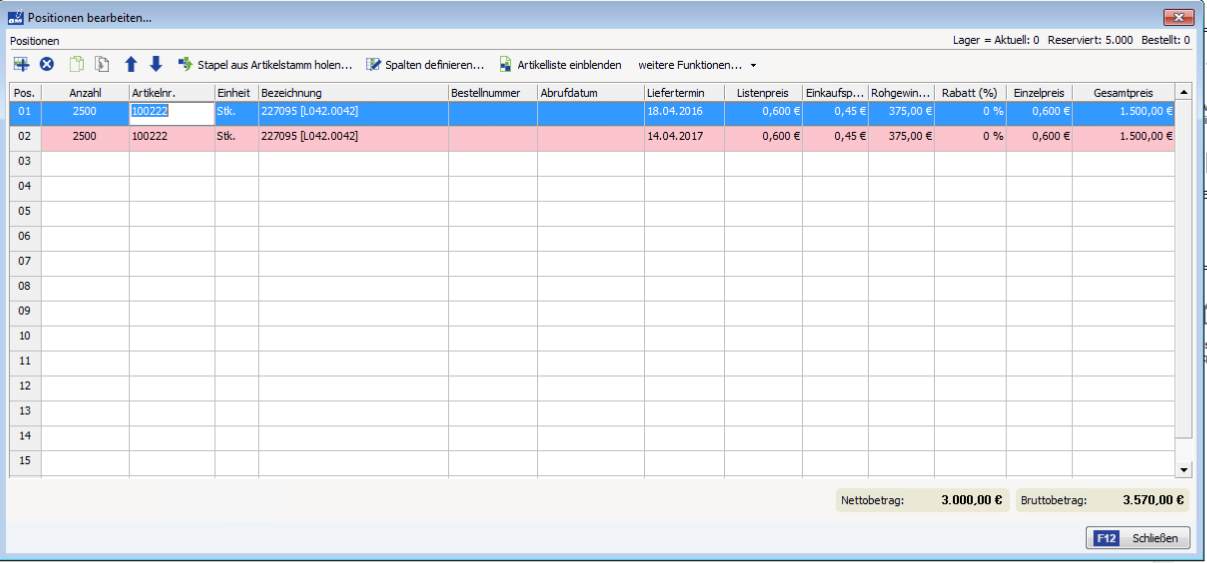Click the Pos. column header

click(25, 92)
